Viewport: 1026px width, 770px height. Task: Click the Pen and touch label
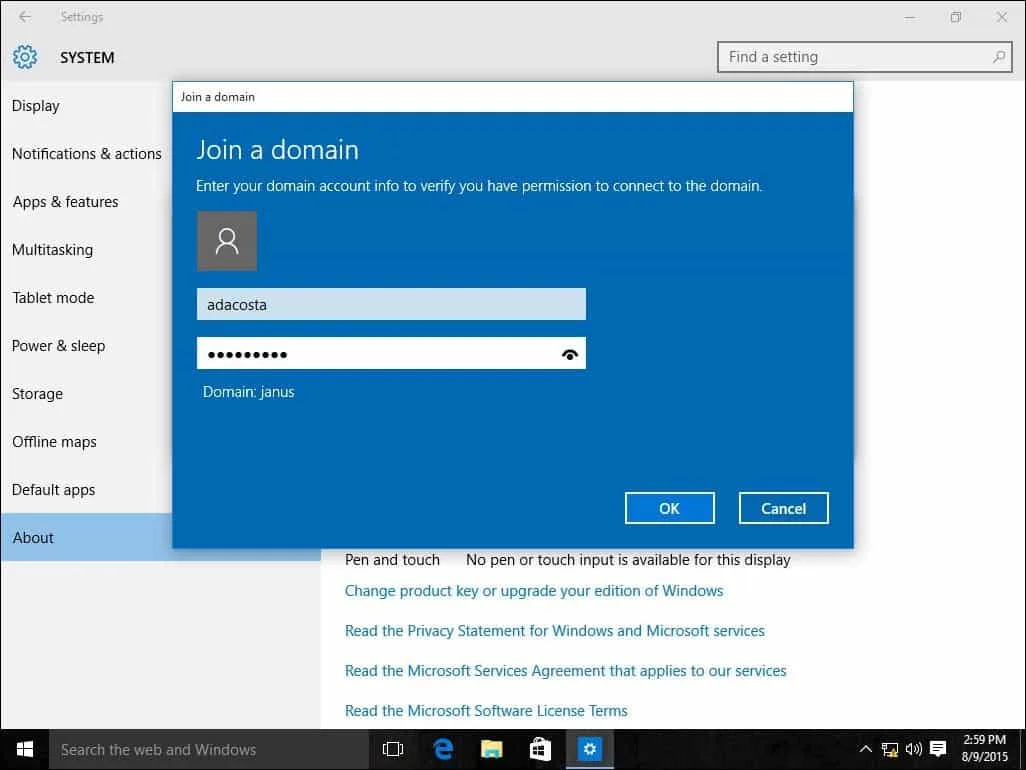392,560
